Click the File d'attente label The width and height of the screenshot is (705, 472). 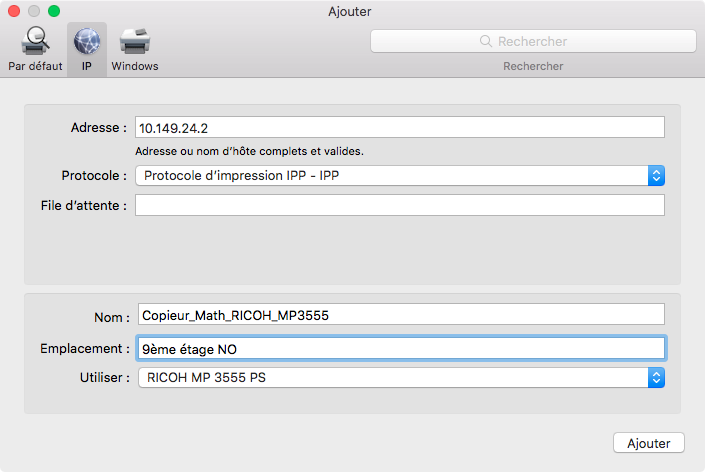(84, 205)
